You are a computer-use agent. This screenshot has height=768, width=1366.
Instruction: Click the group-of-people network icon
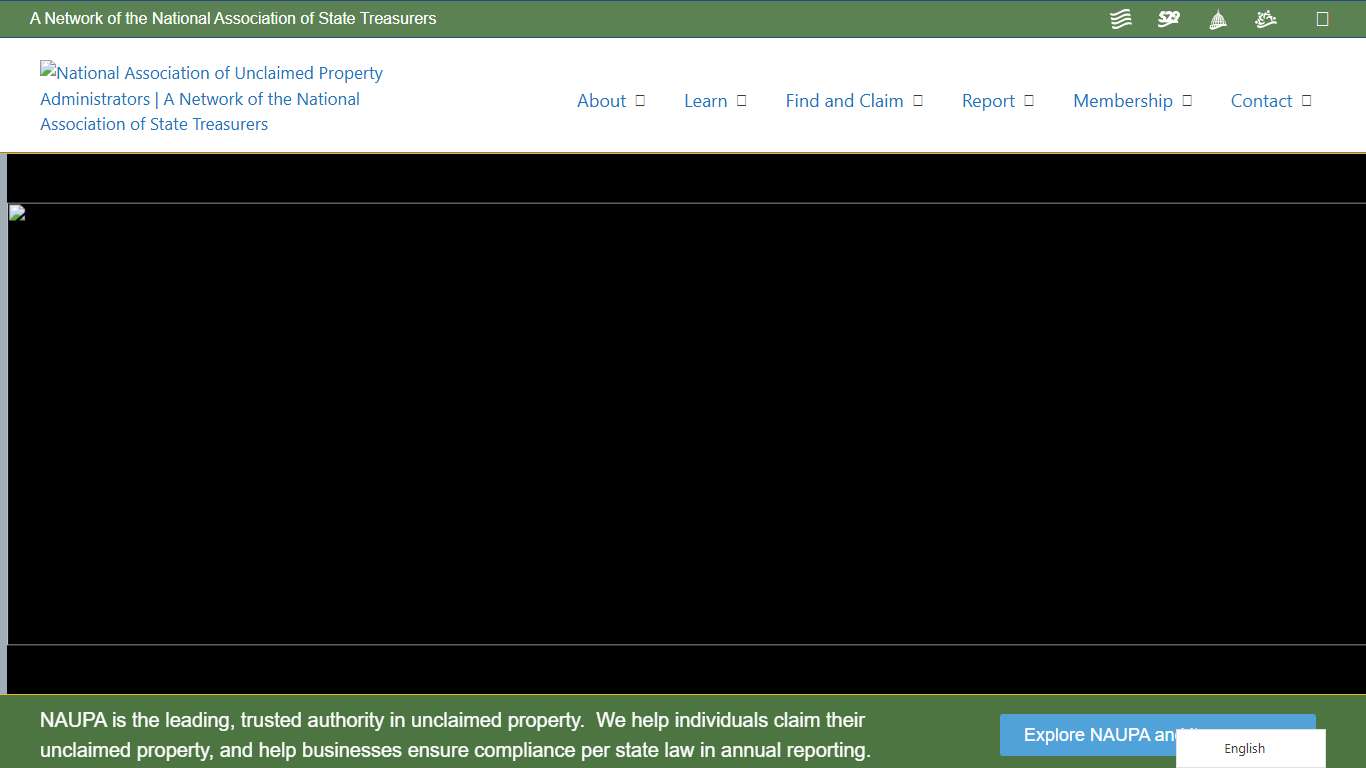tap(1265, 18)
